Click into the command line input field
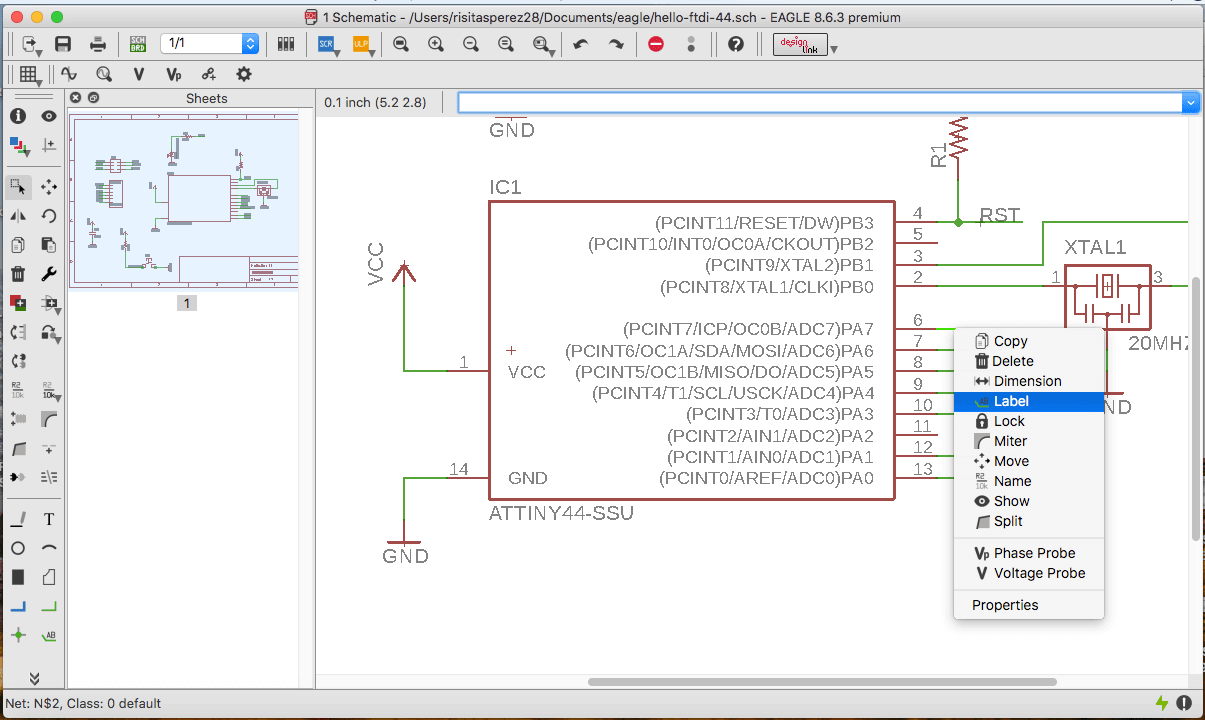This screenshot has height=720, width=1205. (820, 102)
